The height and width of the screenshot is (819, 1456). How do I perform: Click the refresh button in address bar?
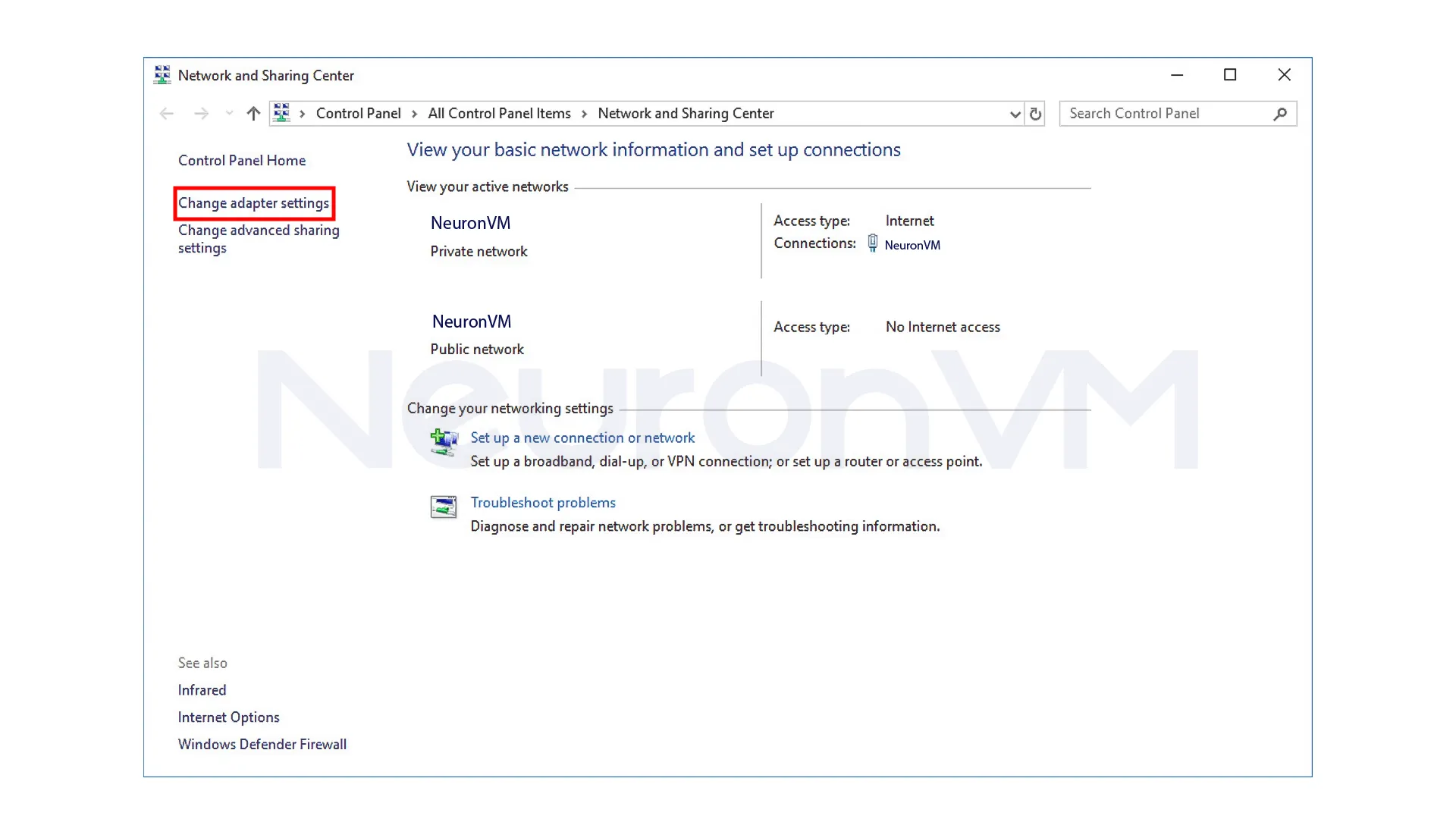[1035, 114]
